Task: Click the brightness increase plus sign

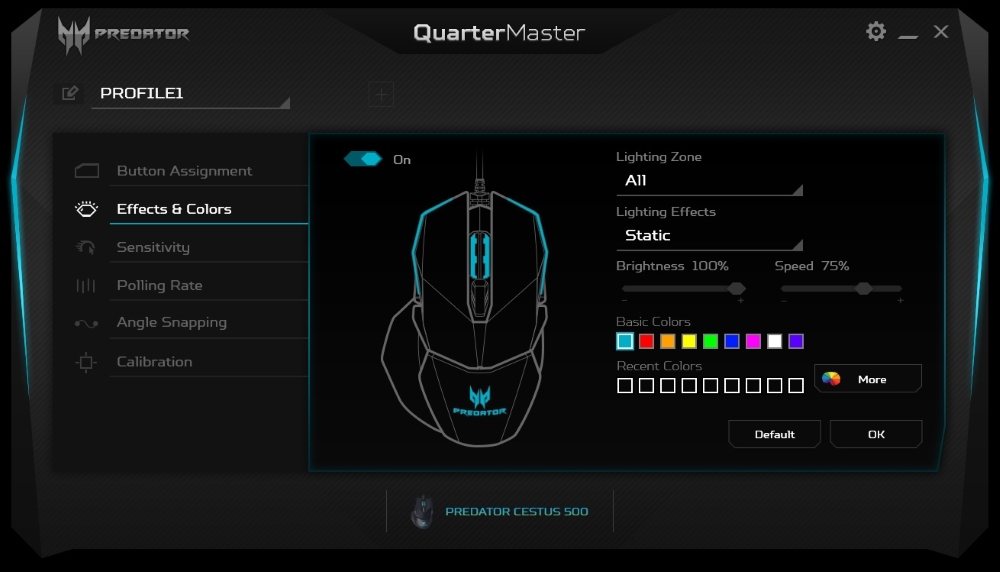Action: click(740, 300)
